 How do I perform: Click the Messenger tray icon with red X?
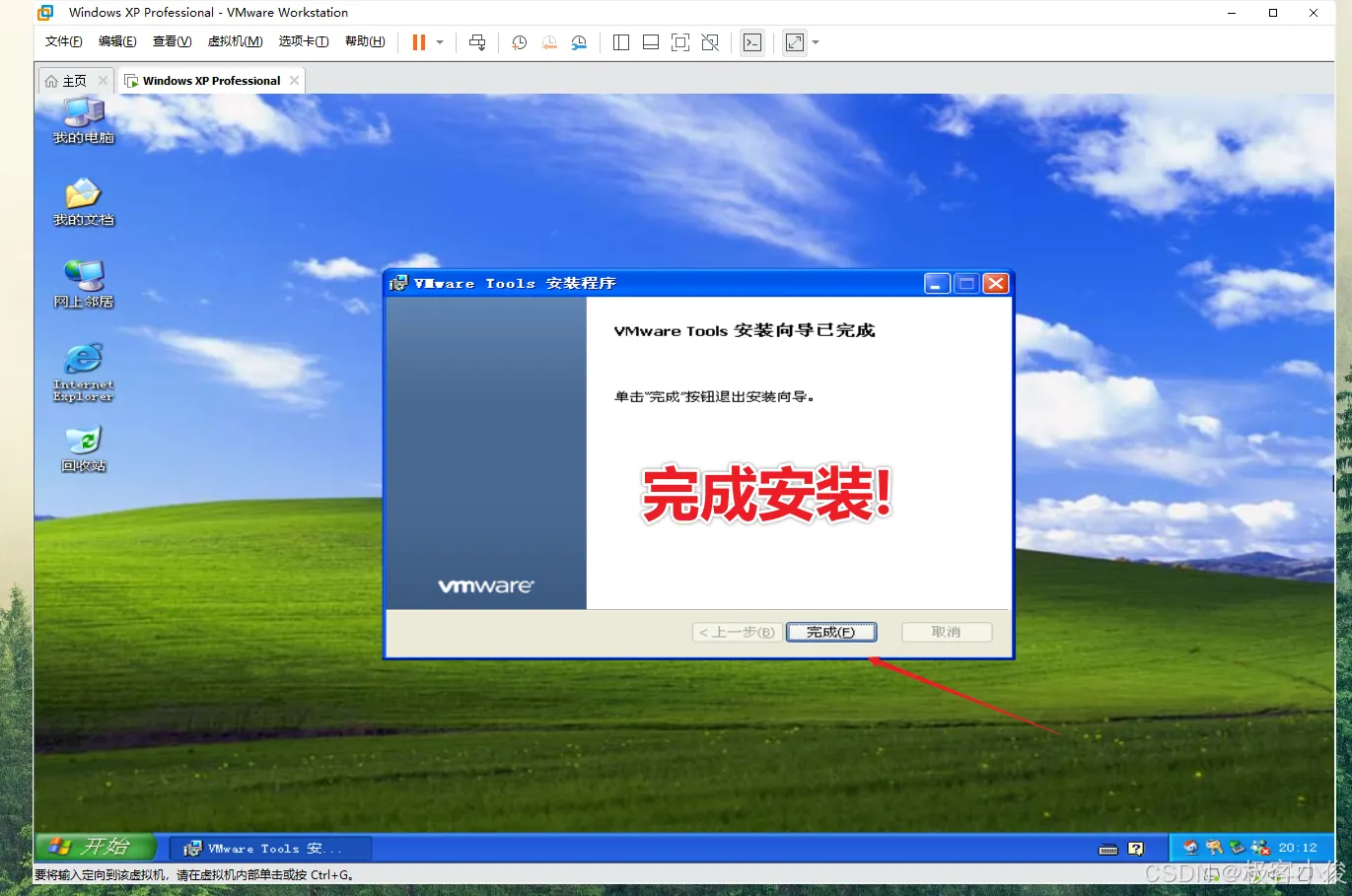tap(1259, 848)
